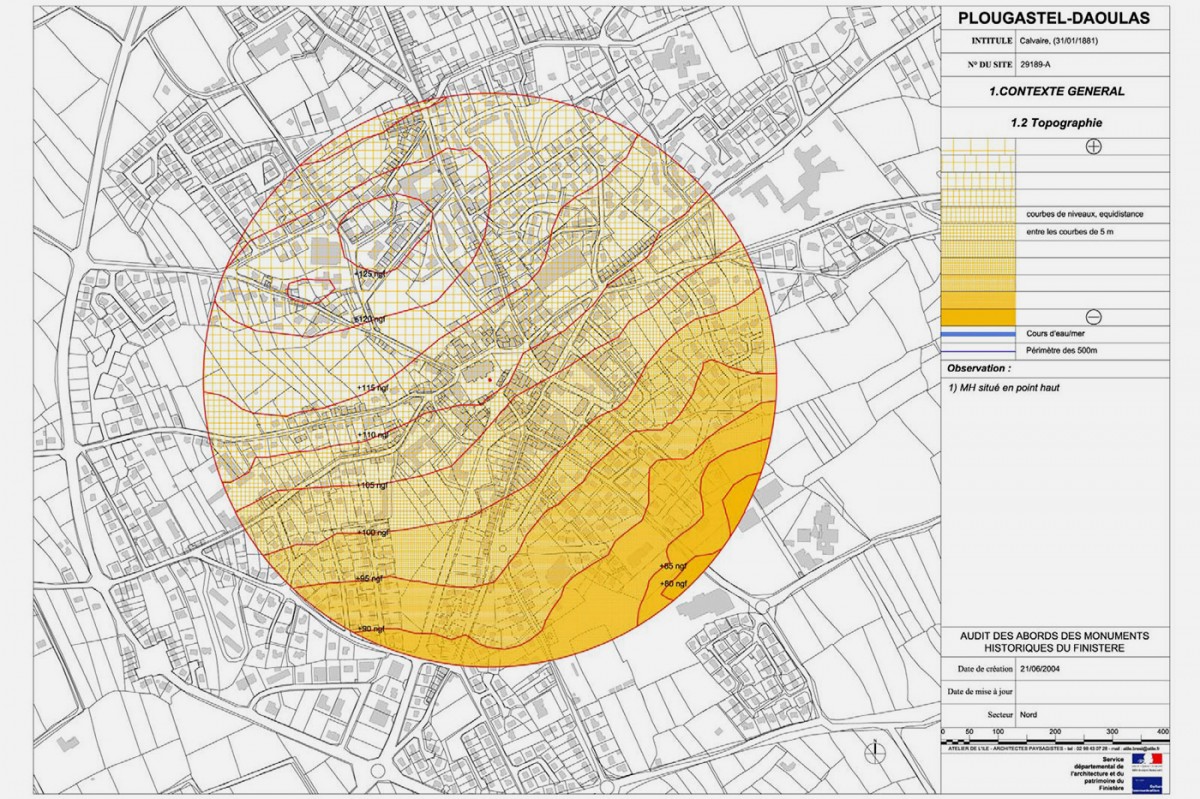This screenshot has width=1200, height=799.
Task: Click the small red monument marker at map center
Action: (x=489, y=380)
